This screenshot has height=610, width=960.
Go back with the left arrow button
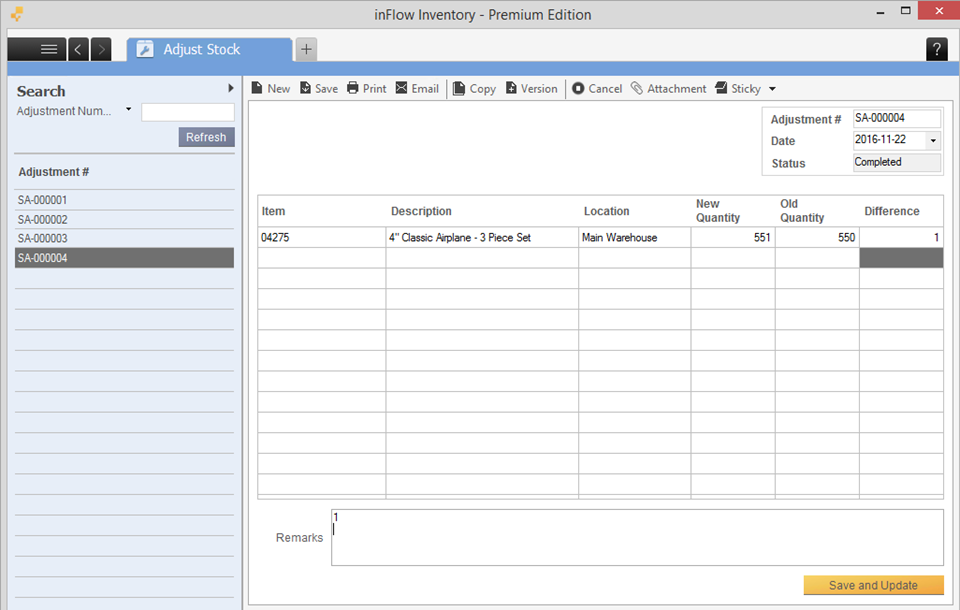[x=78, y=49]
